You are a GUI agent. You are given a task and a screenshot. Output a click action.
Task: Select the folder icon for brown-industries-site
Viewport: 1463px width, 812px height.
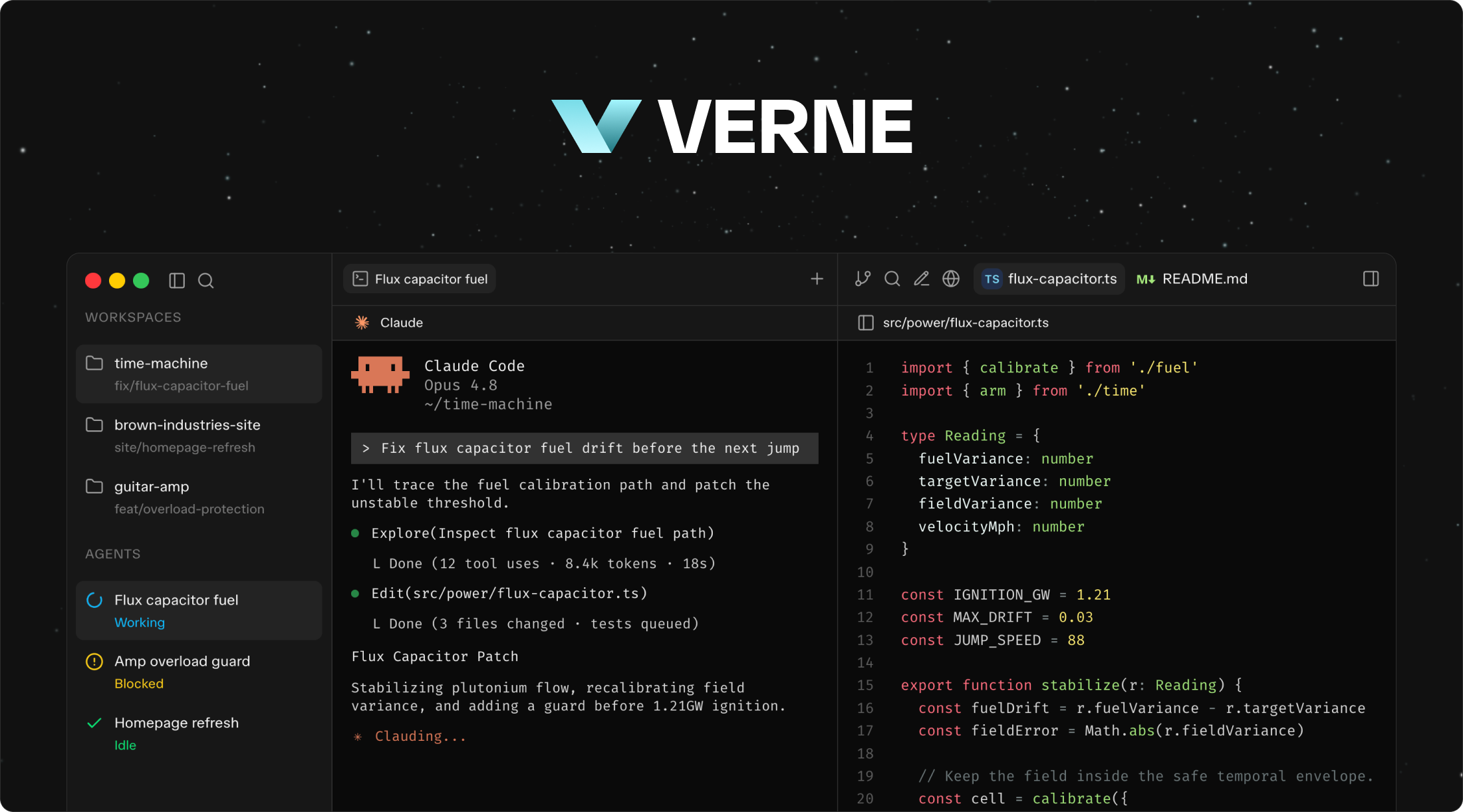coord(94,425)
